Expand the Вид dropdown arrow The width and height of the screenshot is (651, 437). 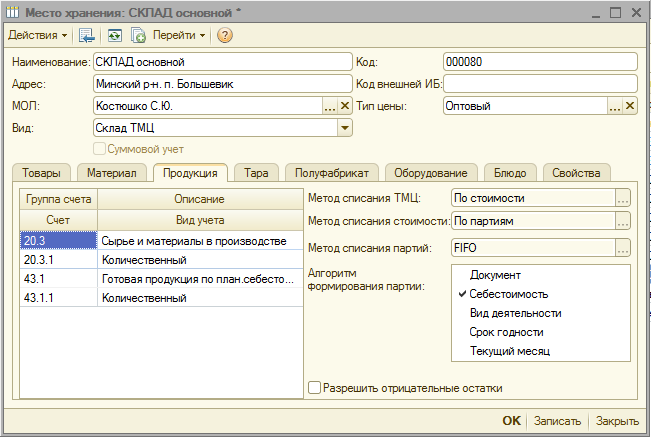[x=345, y=128]
